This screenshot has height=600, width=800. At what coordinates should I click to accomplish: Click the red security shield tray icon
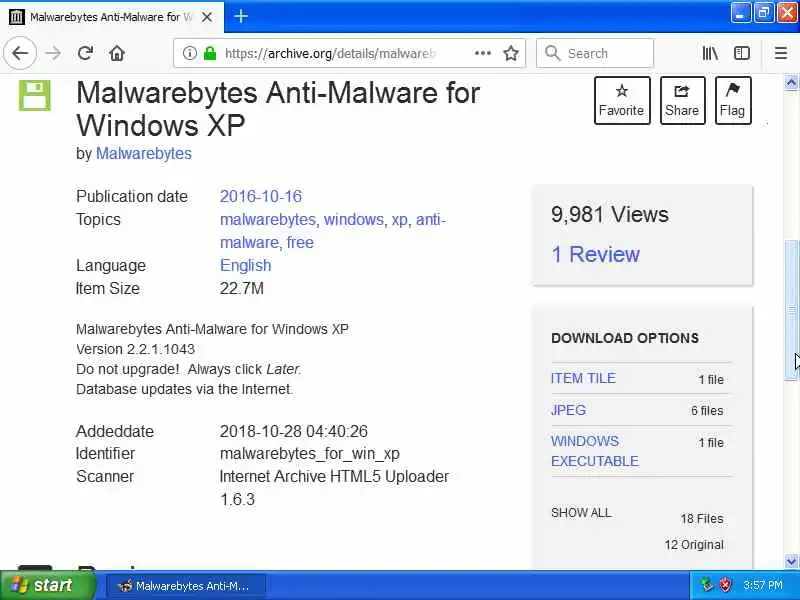click(726, 585)
